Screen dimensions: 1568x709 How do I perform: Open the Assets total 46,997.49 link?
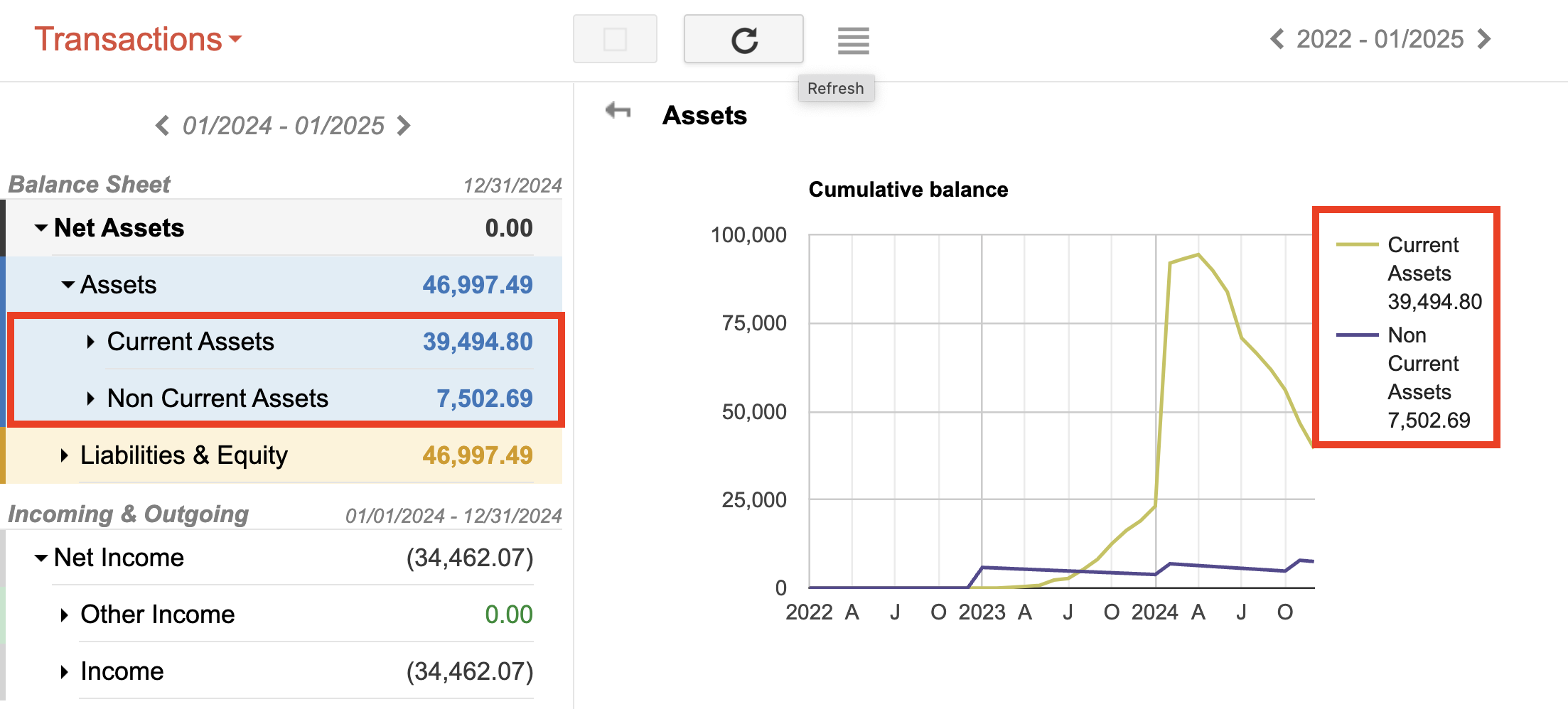[x=478, y=284]
